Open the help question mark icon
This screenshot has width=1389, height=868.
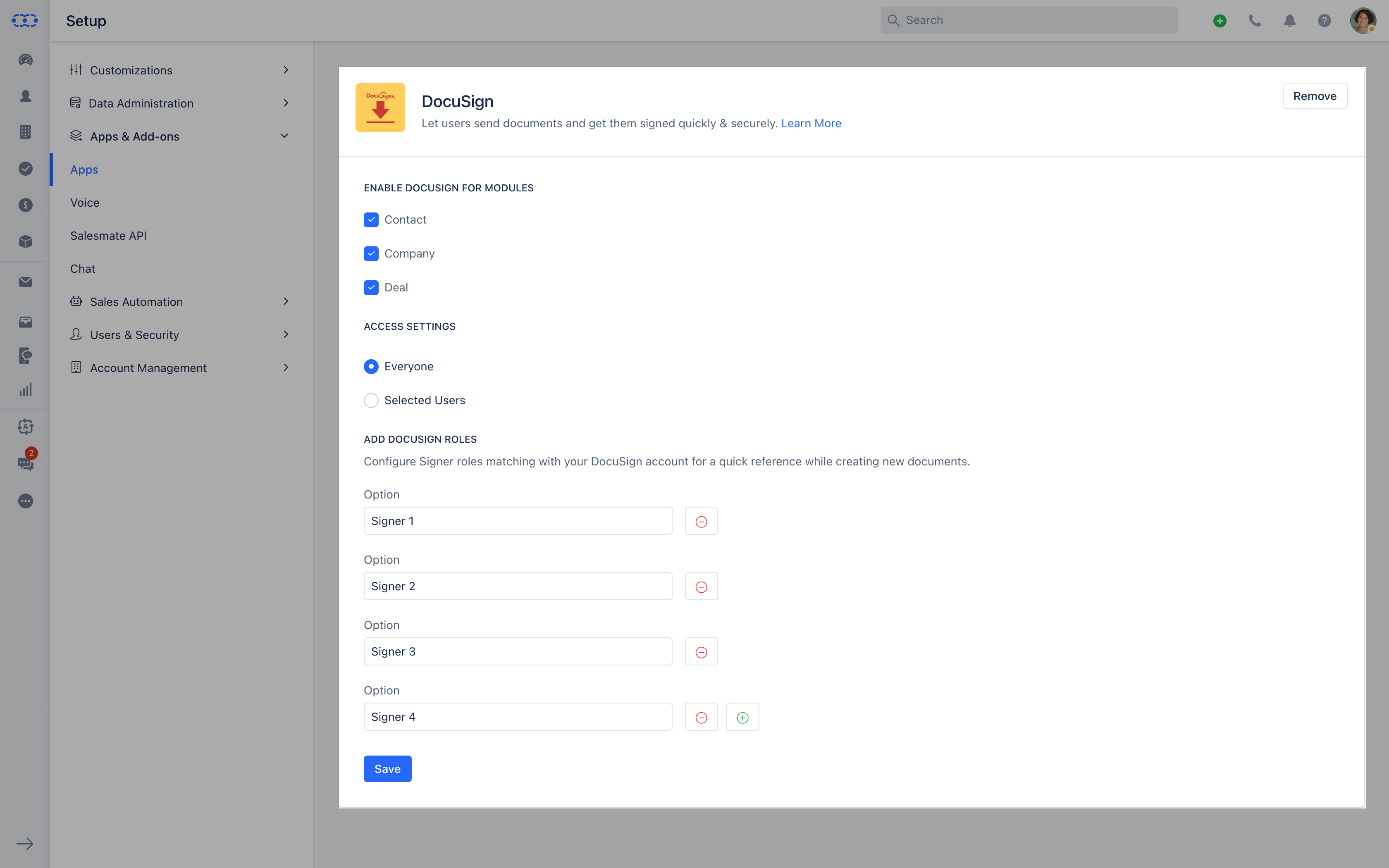(1324, 21)
